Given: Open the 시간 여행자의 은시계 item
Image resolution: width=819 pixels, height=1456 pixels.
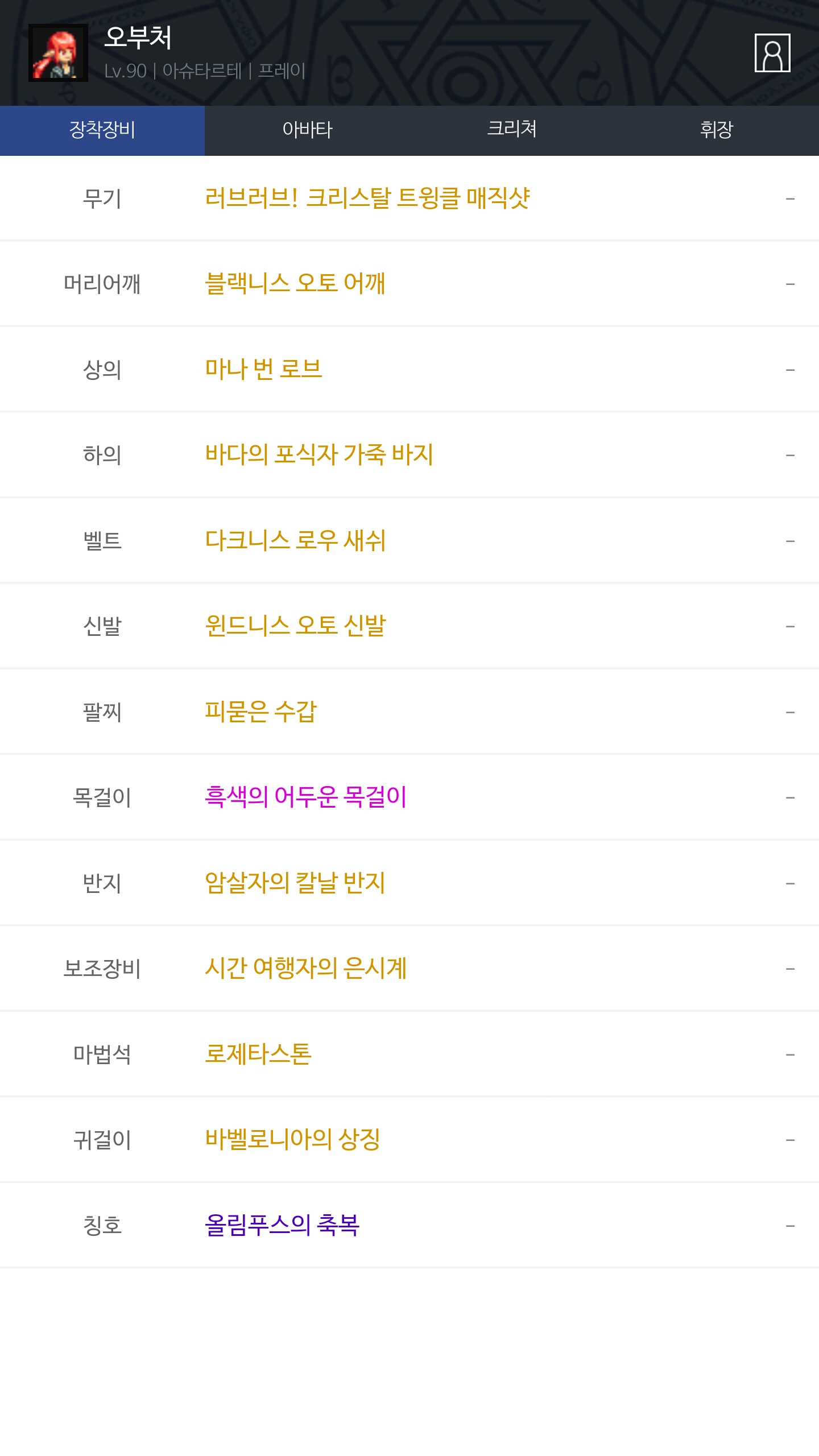Looking at the screenshot, I should click(x=305, y=968).
